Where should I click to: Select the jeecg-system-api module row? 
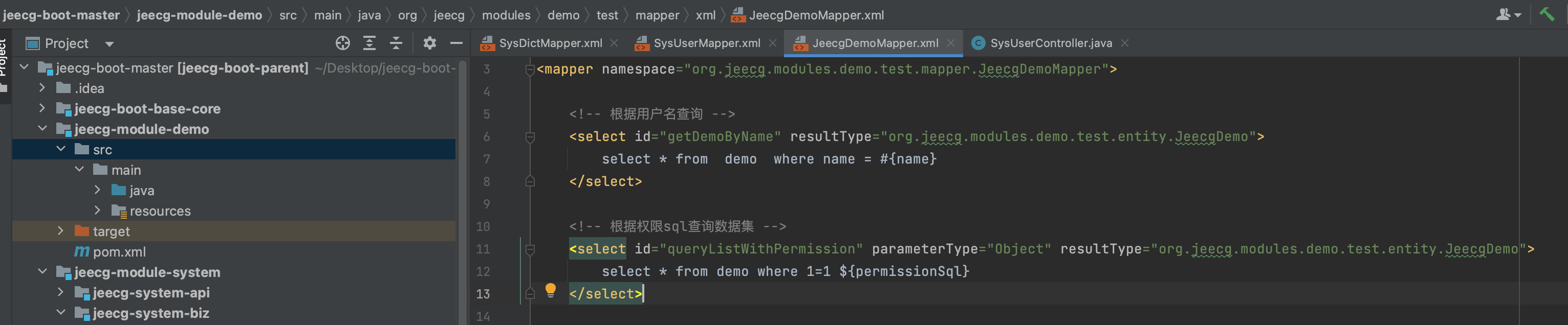point(234,292)
